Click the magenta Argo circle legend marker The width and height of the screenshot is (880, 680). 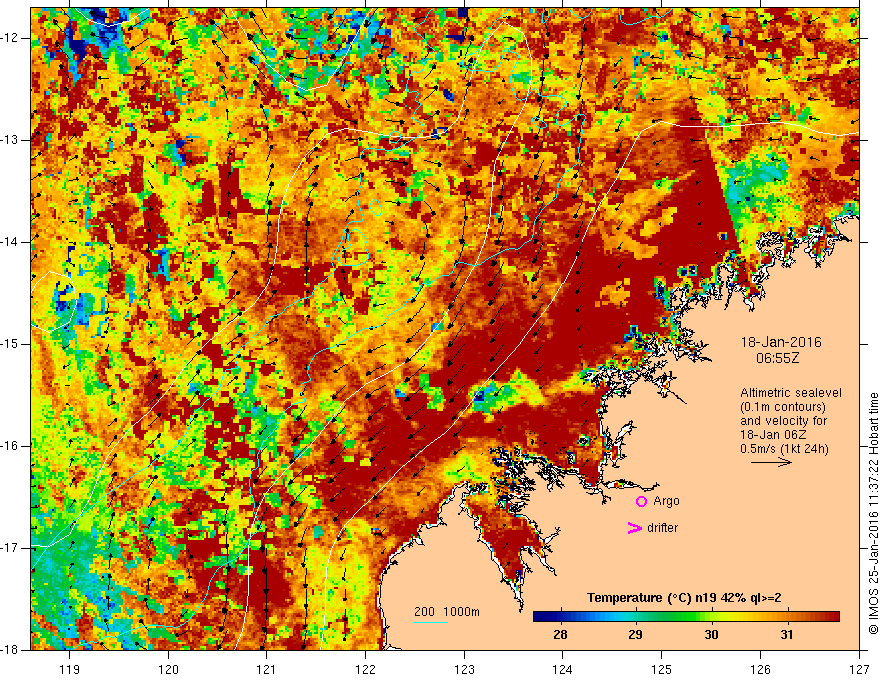(x=641, y=501)
